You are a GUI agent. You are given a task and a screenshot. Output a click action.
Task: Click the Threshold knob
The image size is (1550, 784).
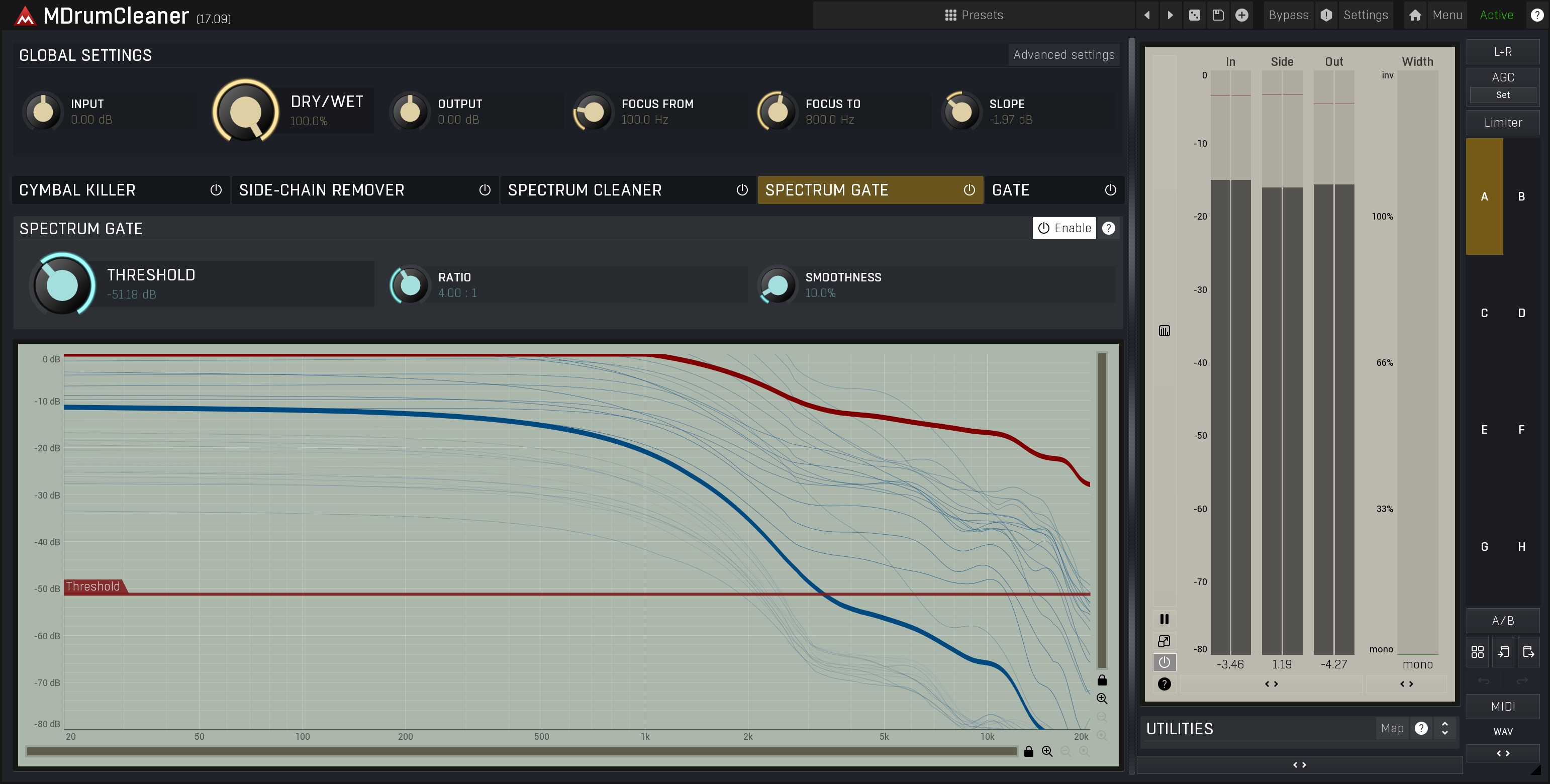(x=62, y=284)
